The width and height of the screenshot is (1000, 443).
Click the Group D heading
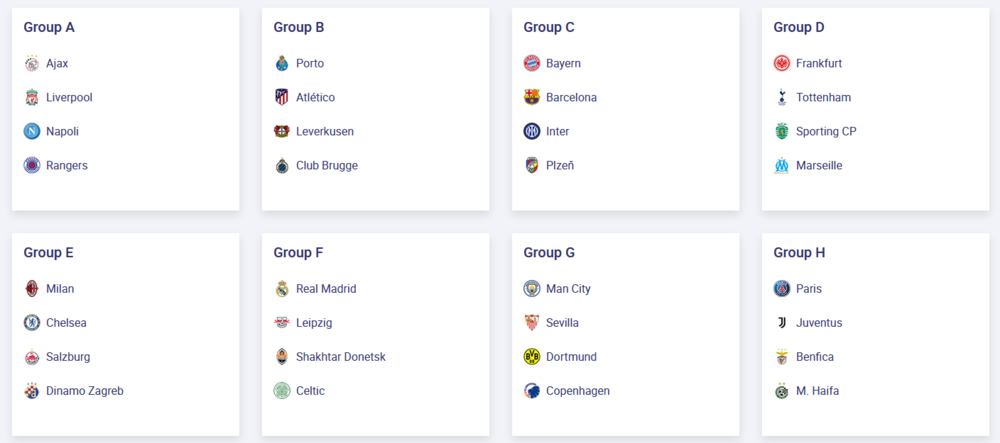799,28
